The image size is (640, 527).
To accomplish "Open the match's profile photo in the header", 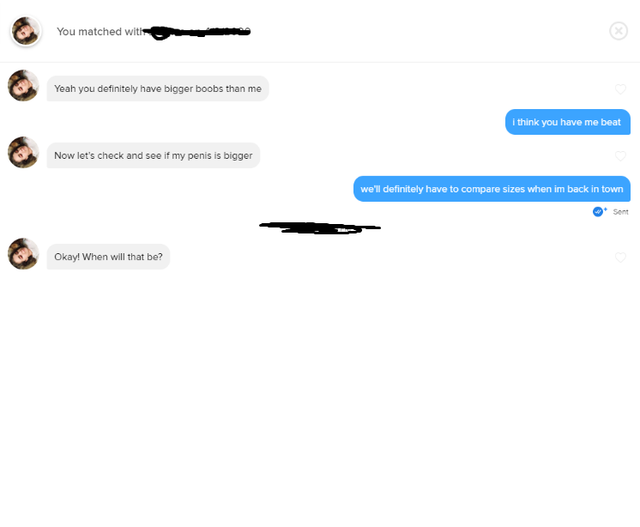I will [x=26, y=31].
